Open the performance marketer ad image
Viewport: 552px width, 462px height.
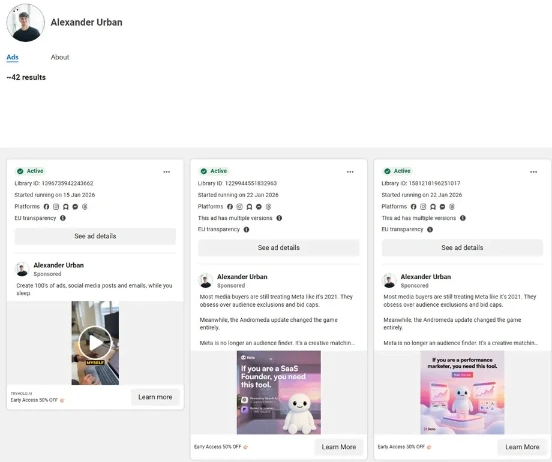[x=462, y=393]
